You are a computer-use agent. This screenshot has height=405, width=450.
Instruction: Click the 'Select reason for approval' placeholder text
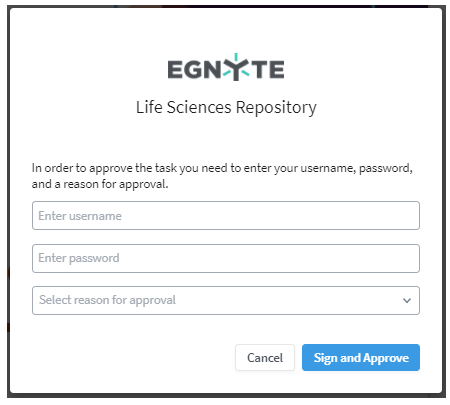coord(107,300)
